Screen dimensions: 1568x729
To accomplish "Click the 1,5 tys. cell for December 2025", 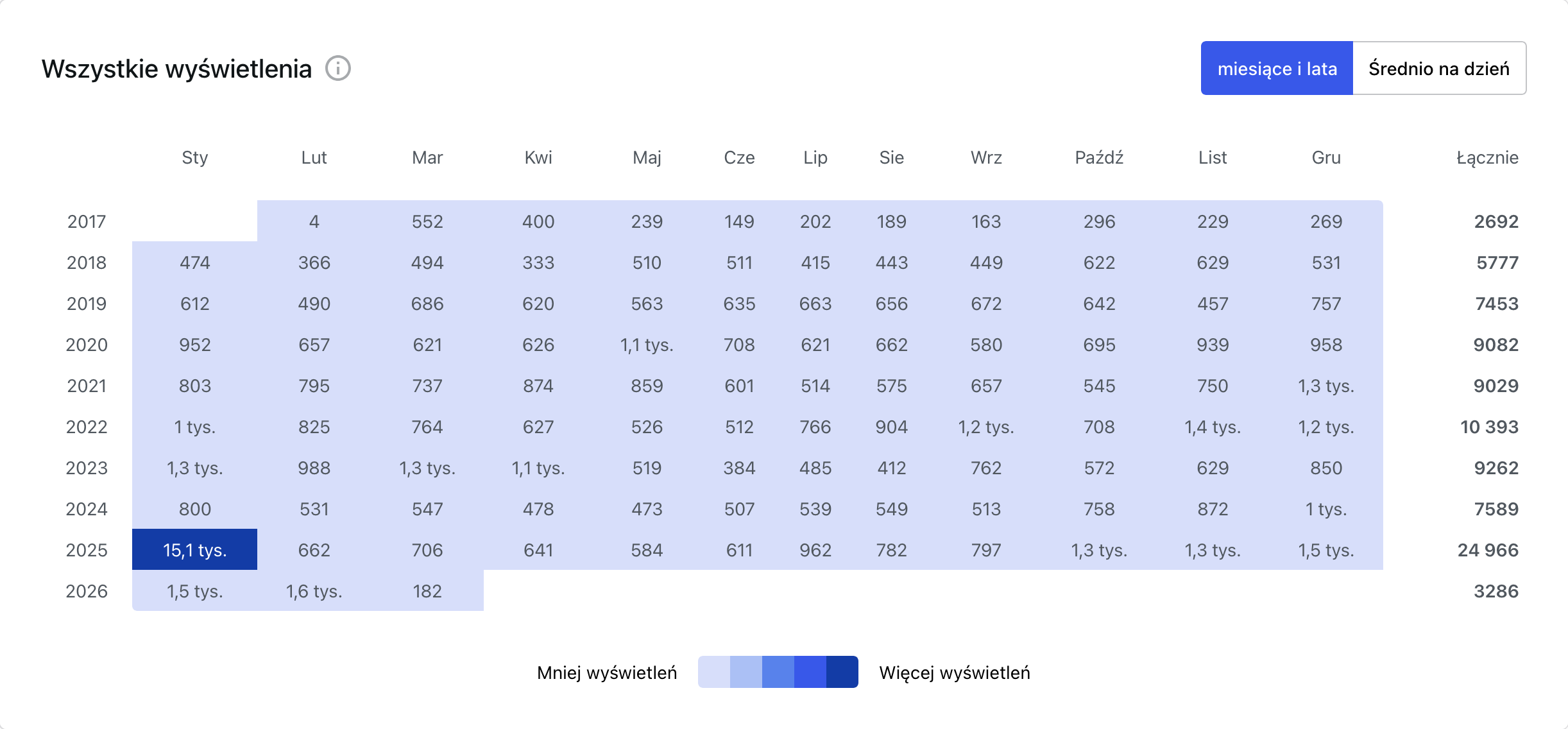I will click(1325, 550).
